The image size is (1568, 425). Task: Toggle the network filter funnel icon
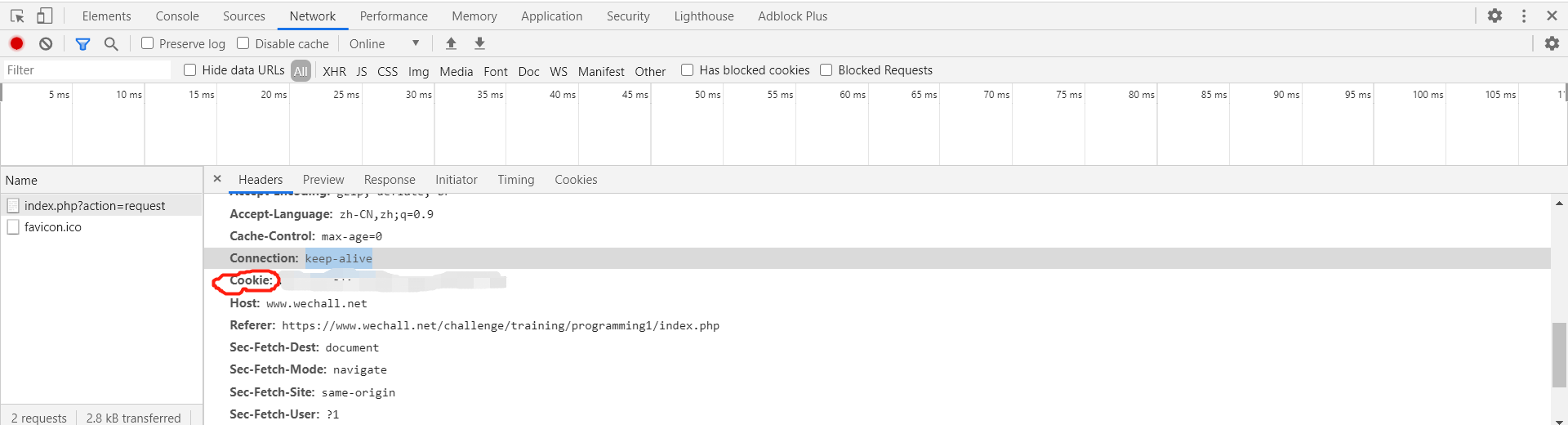tap(82, 43)
